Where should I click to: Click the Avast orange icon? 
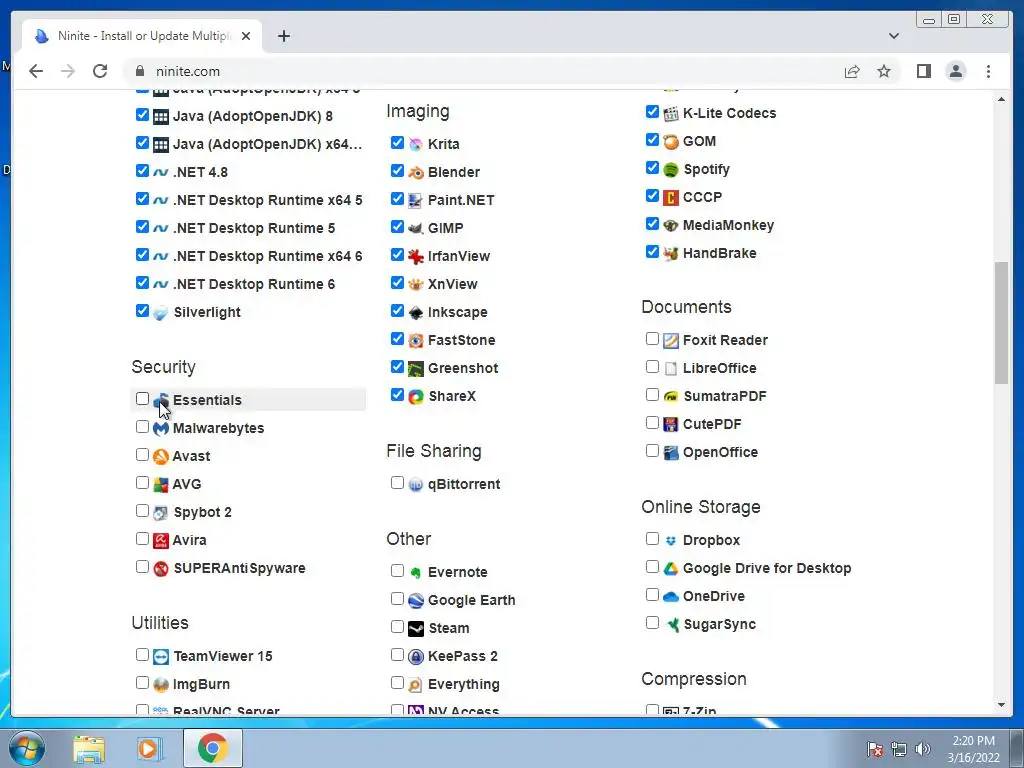pos(161,456)
